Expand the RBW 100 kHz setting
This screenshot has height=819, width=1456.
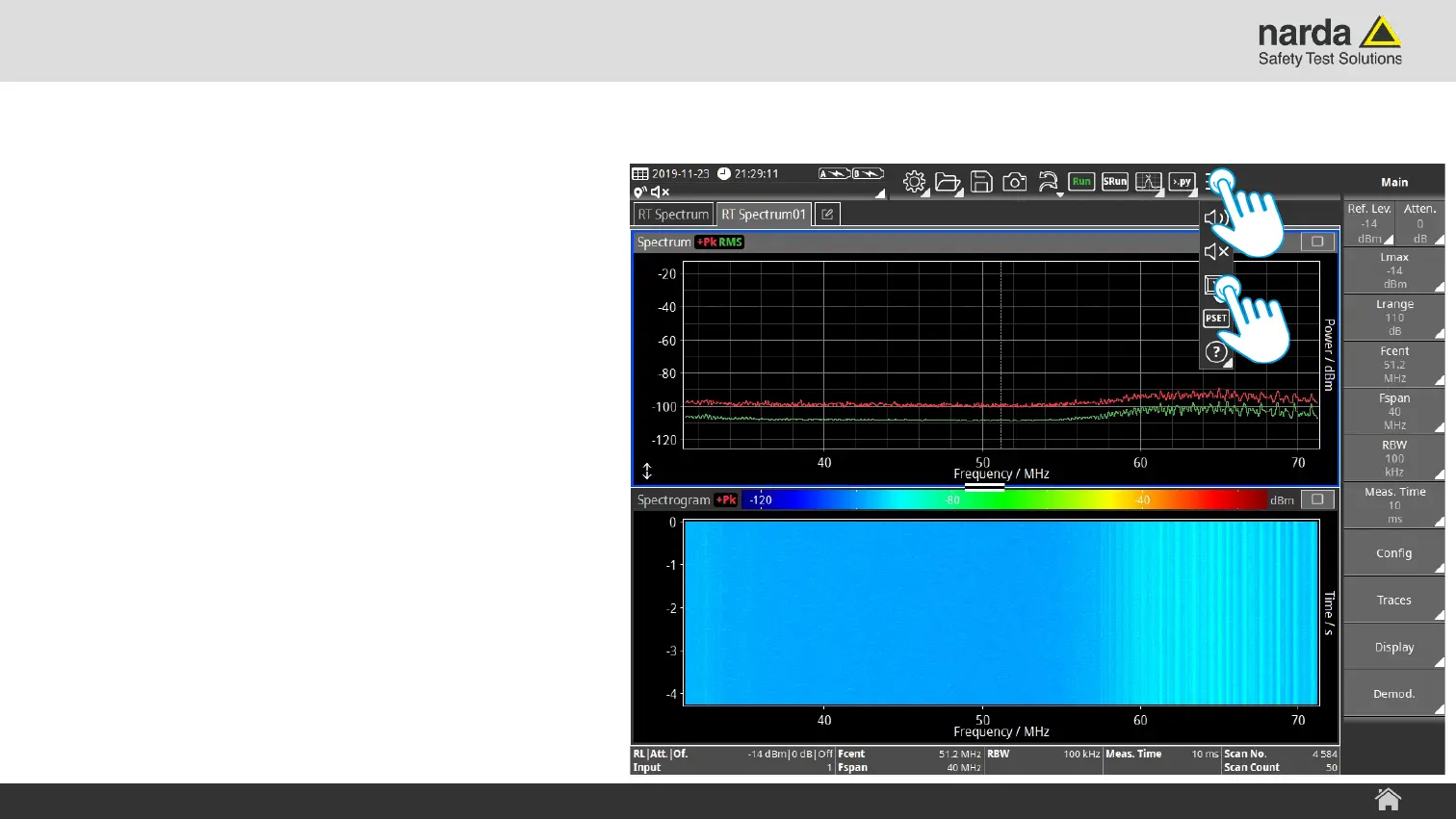[x=1393, y=458]
